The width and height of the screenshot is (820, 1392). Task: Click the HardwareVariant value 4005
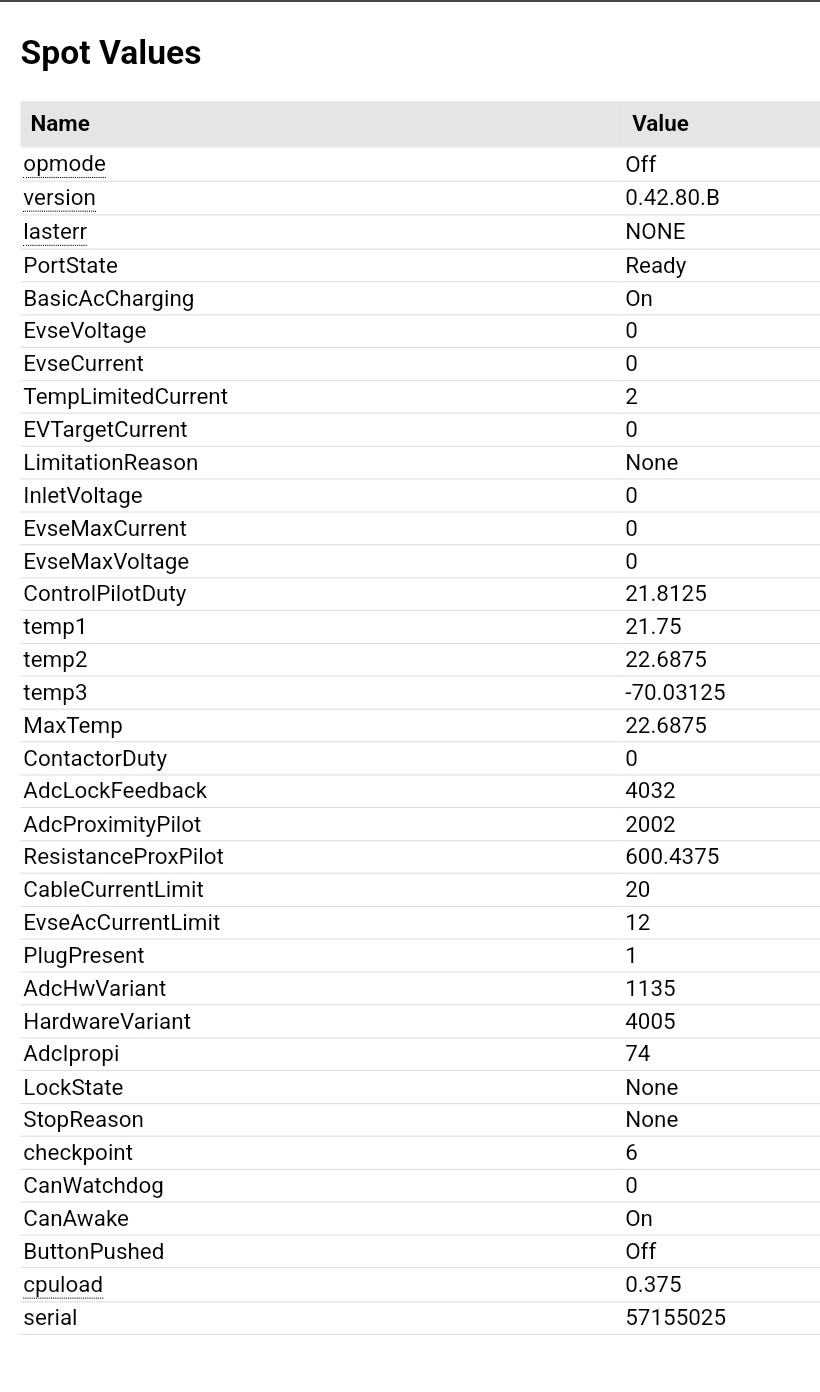(650, 1021)
